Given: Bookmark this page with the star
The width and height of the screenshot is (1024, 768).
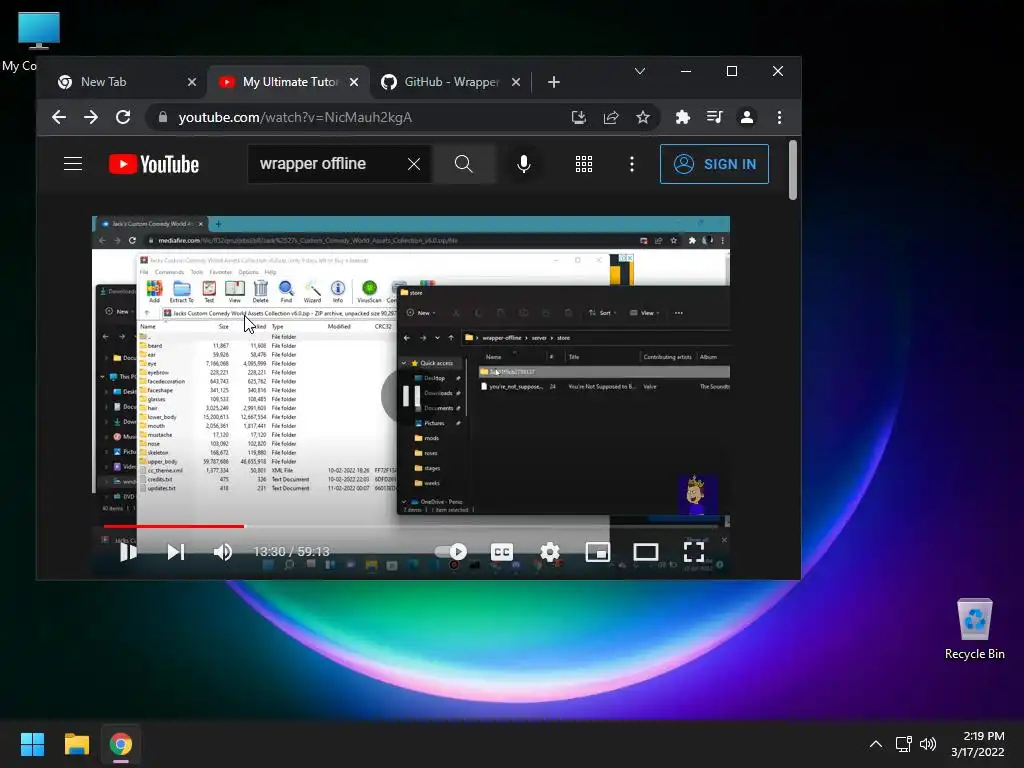Looking at the screenshot, I should [x=643, y=117].
